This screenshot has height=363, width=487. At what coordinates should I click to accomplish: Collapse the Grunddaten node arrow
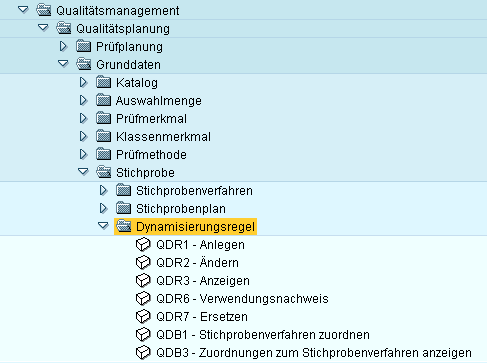pyautogui.click(x=63, y=63)
